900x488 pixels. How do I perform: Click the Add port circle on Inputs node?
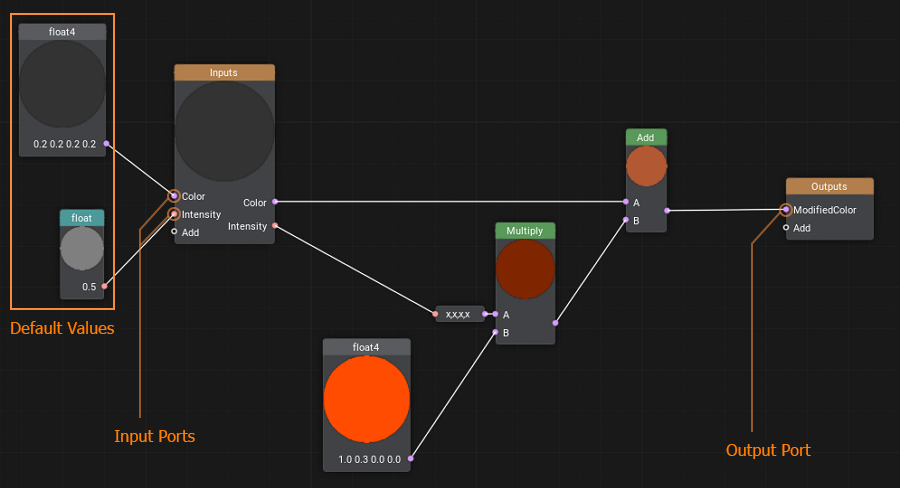pyautogui.click(x=174, y=232)
